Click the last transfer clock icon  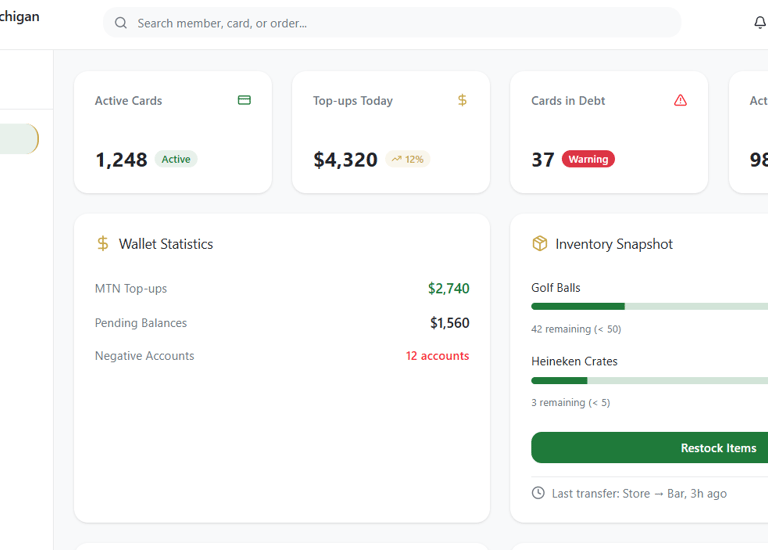point(538,493)
